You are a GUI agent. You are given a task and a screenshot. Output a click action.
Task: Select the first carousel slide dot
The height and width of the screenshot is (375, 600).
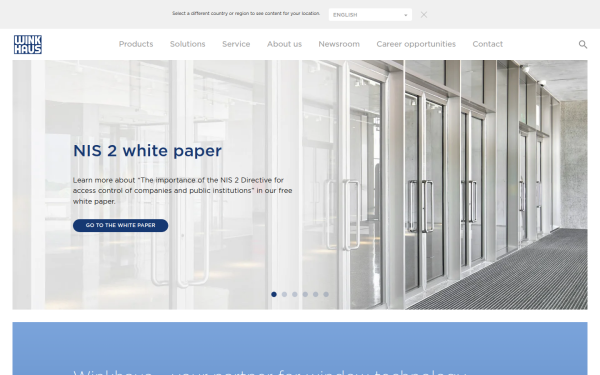point(274,294)
